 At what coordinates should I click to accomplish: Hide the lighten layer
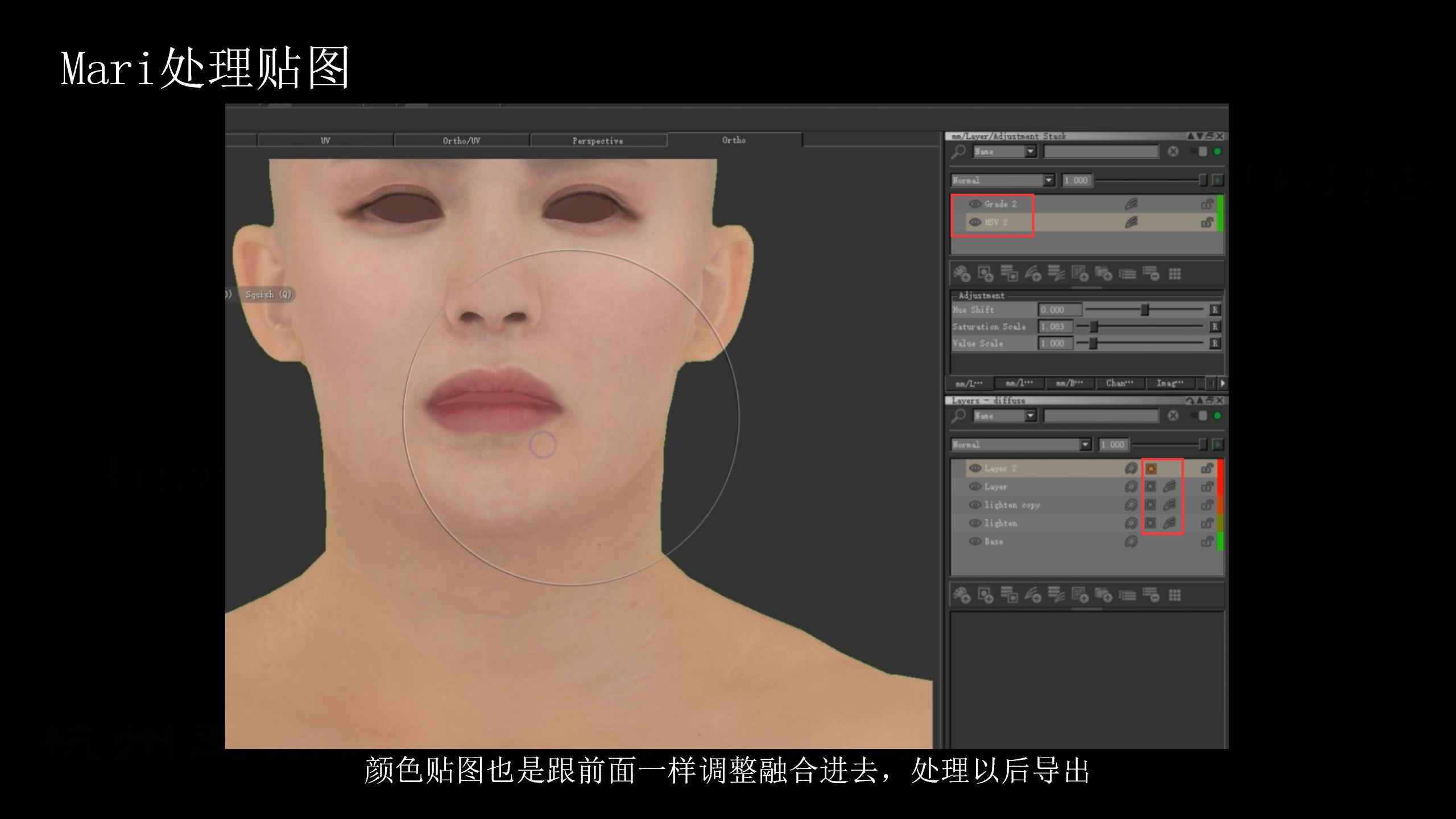click(975, 523)
